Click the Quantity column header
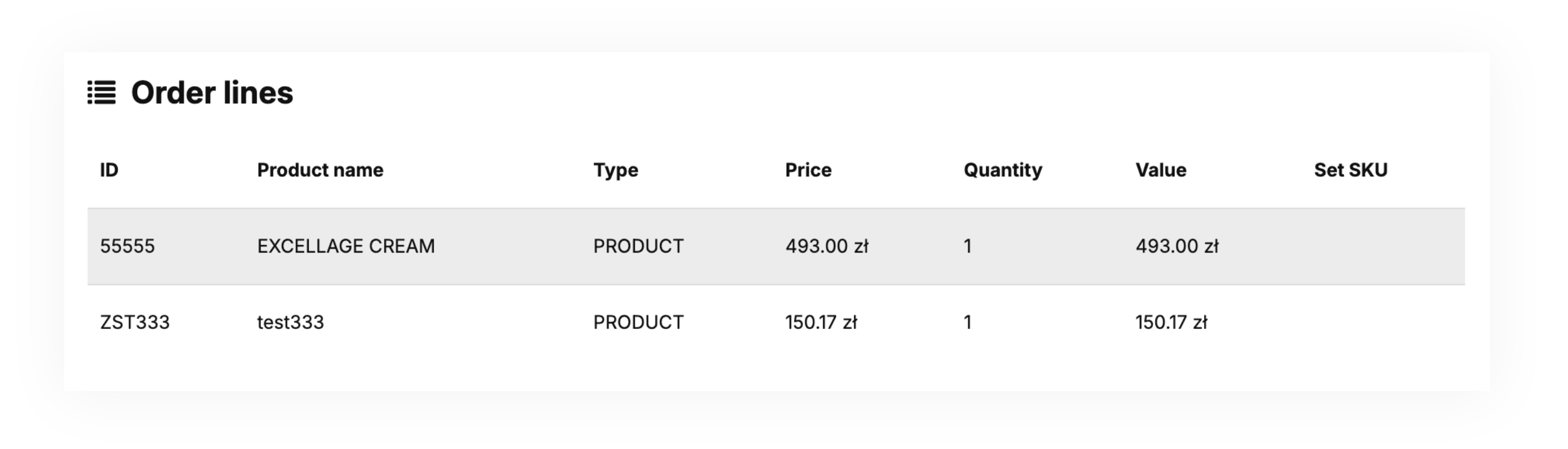 tap(1003, 170)
